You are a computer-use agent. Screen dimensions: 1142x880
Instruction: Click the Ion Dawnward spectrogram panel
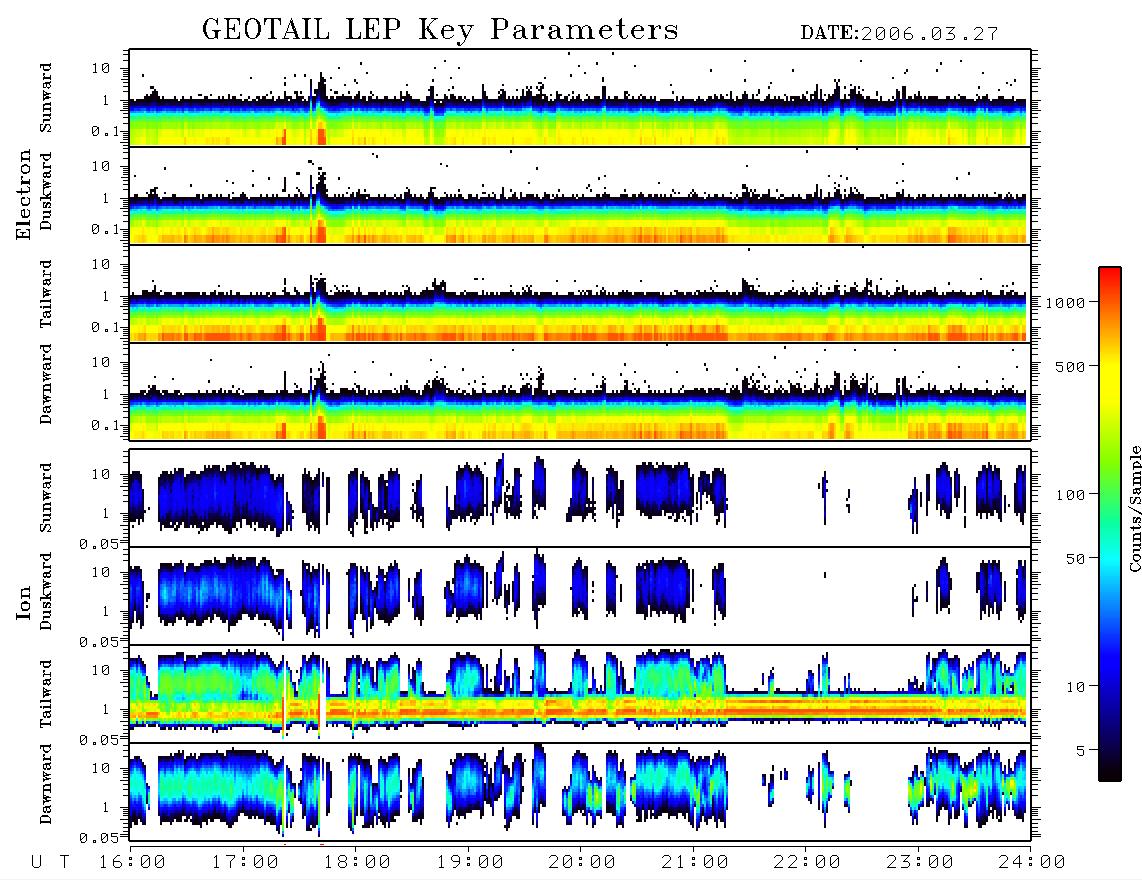click(x=580, y=792)
